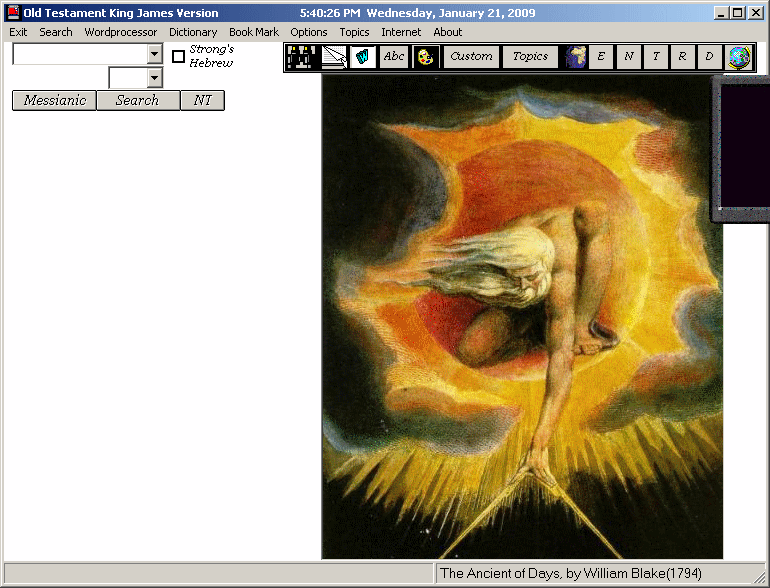The image size is (770, 588).
Task: Open the Exit menu
Action: (x=18, y=32)
